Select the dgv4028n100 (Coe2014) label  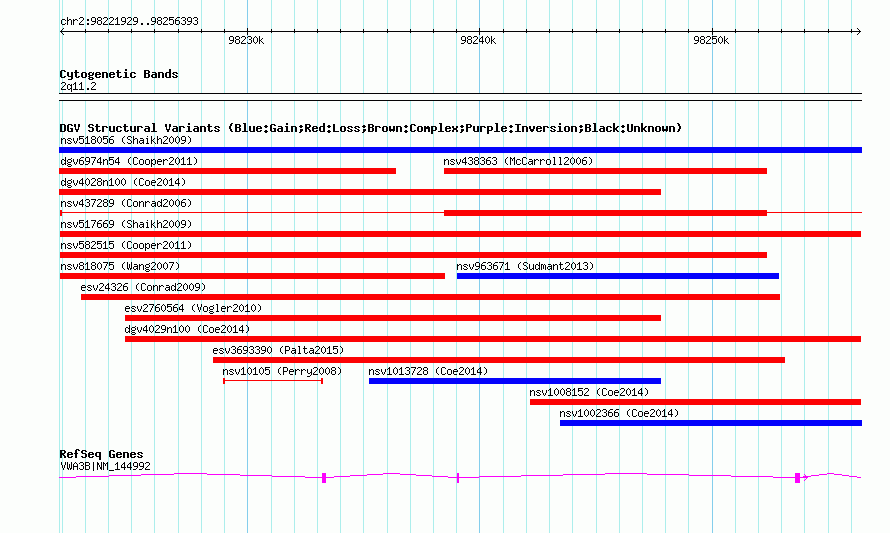tap(123, 182)
